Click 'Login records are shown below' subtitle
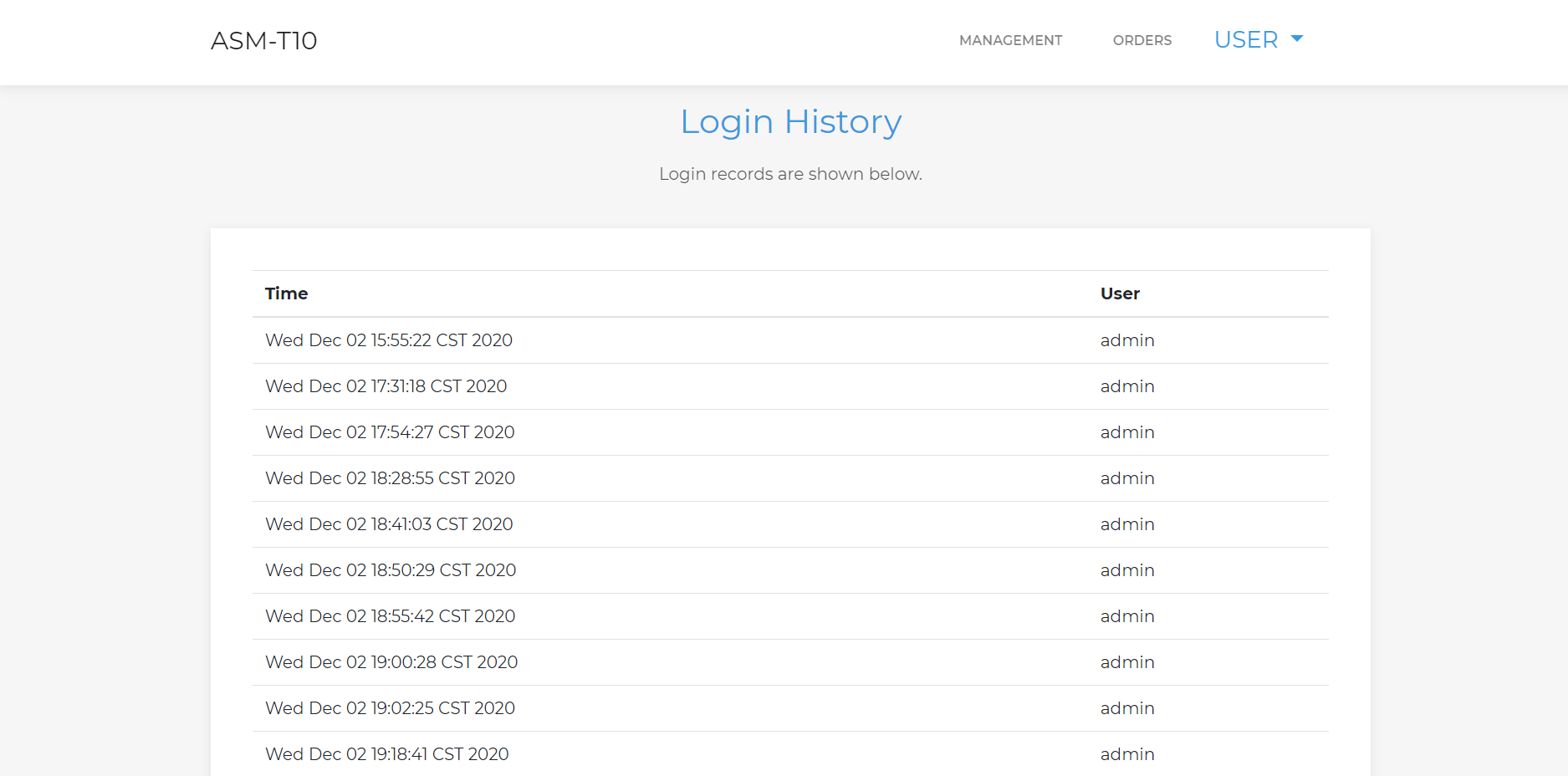This screenshot has width=1568, height=776. (790, 174)
